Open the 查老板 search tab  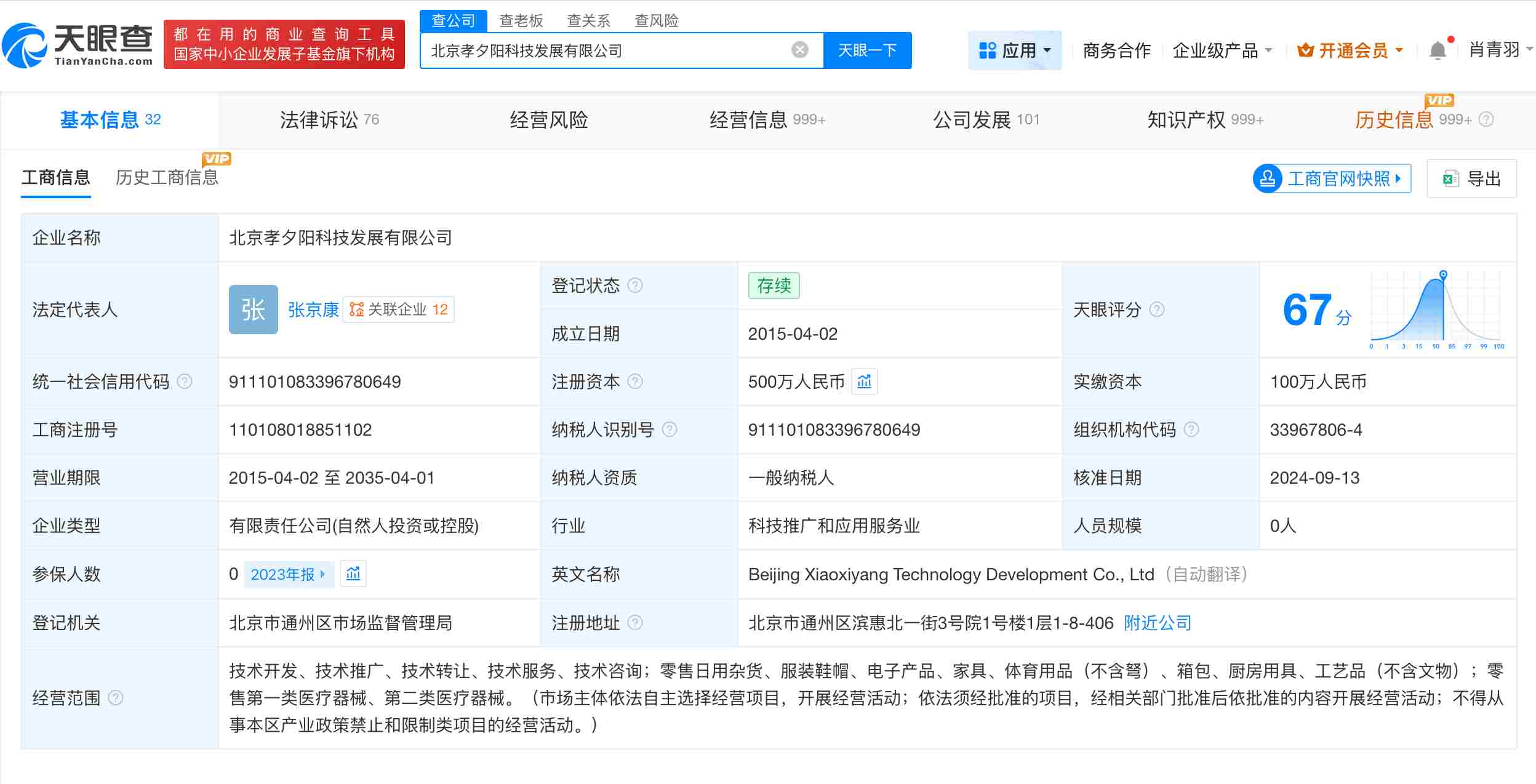coord(521,20)
